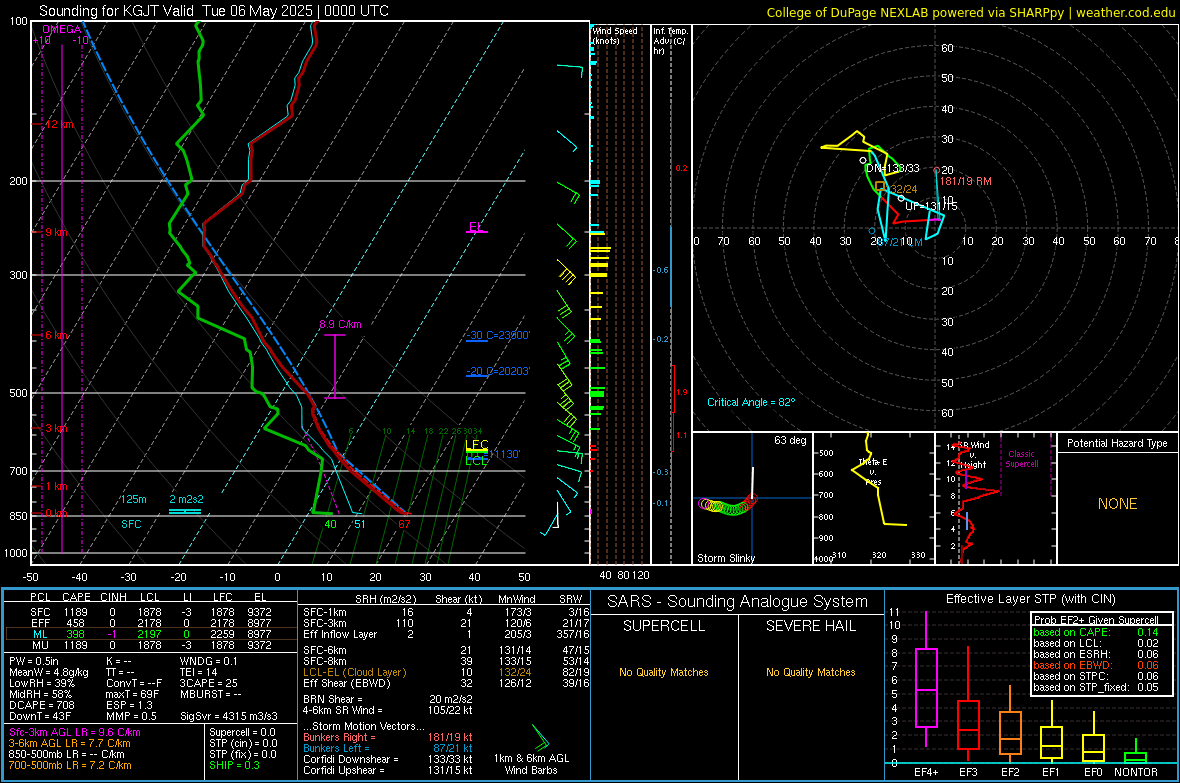
Task: Click the Corfidi Downshear = label
Action: pyautogui.click(x=351, y=759)
